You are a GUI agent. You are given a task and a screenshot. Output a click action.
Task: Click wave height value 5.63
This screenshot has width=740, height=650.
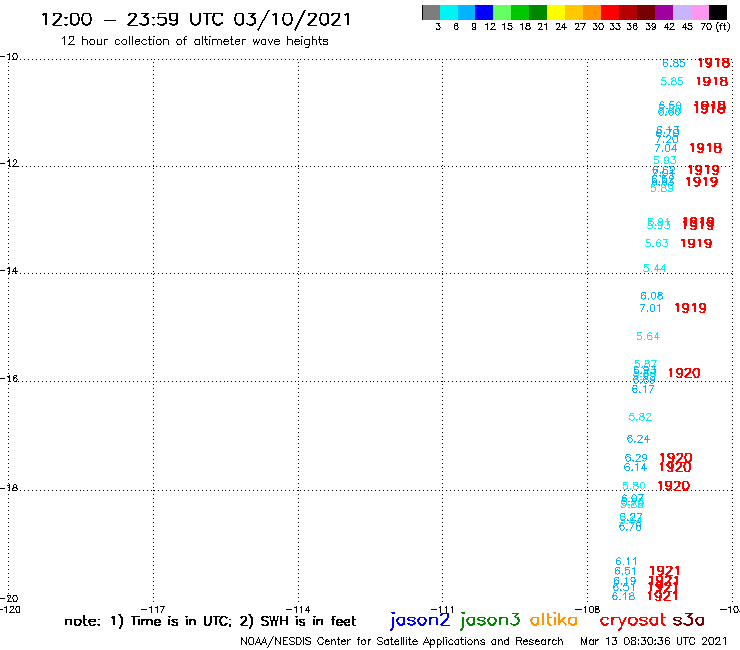click(x=656, y=243)
